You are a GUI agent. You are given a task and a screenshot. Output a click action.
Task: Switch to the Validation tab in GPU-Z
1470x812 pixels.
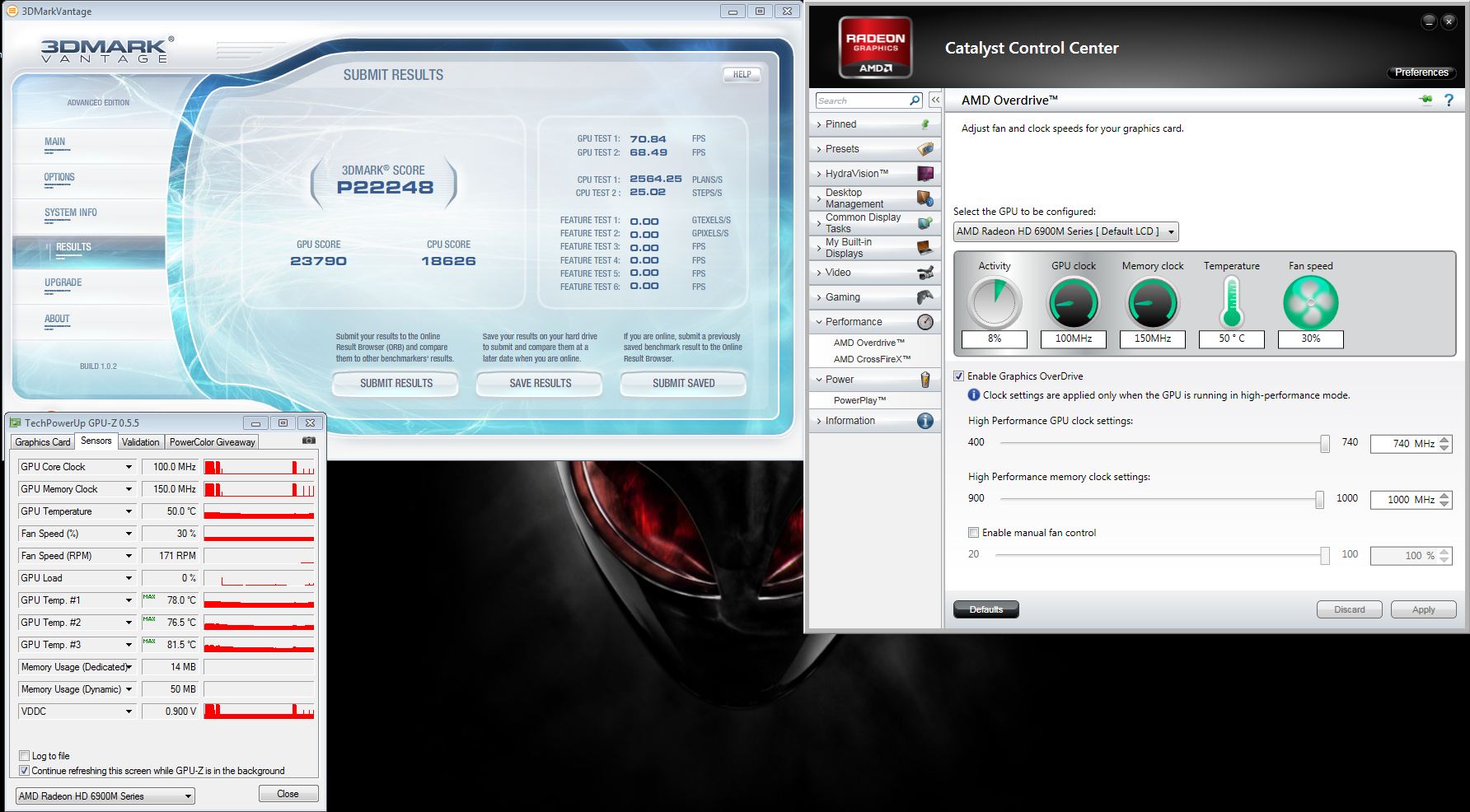tap(141, 442)
